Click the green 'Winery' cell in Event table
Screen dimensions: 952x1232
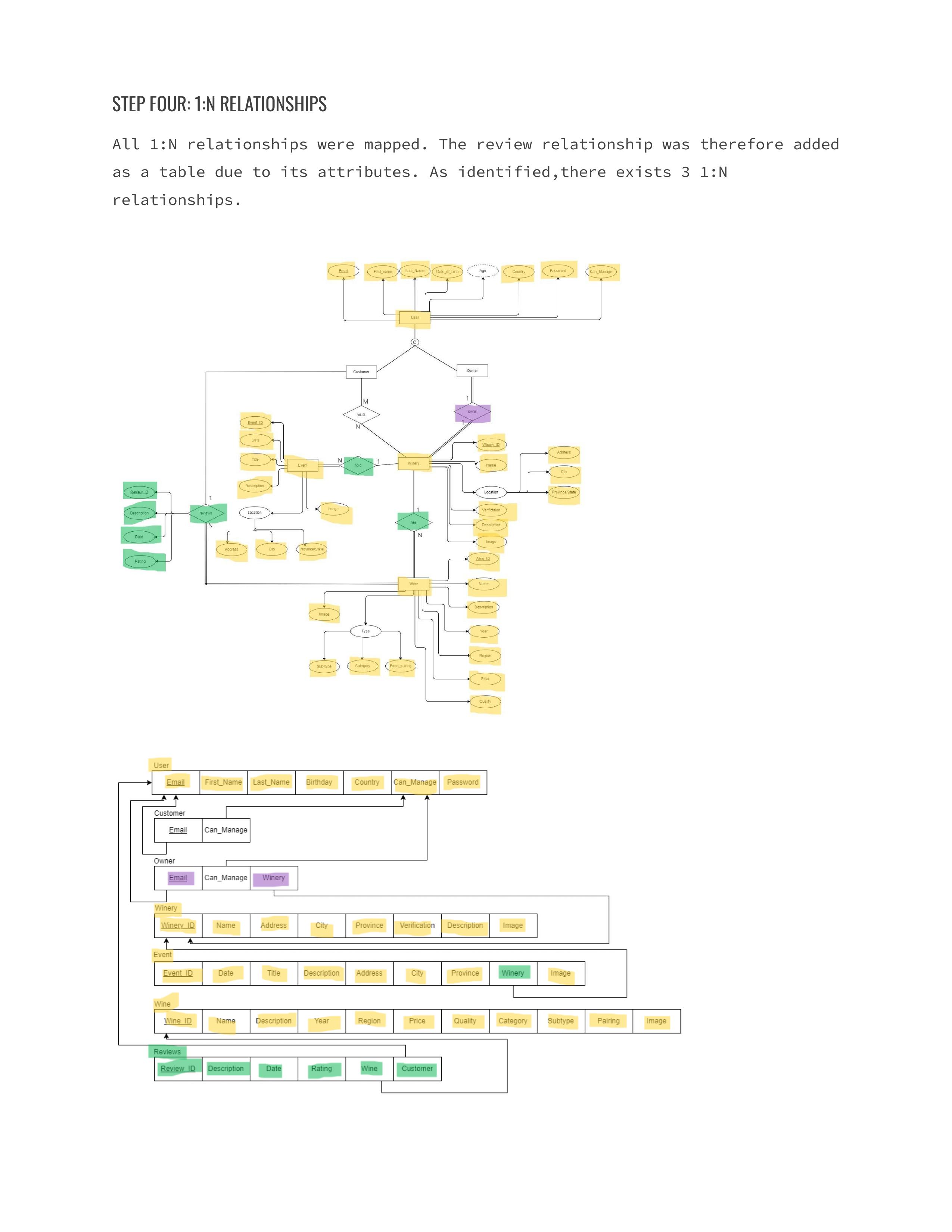513,973
